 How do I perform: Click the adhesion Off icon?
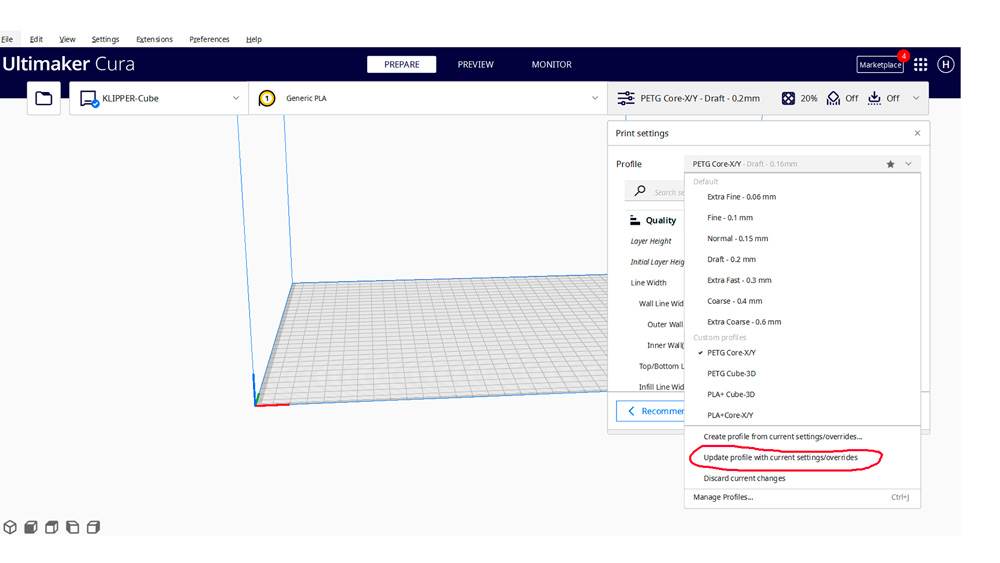[874, 98]
